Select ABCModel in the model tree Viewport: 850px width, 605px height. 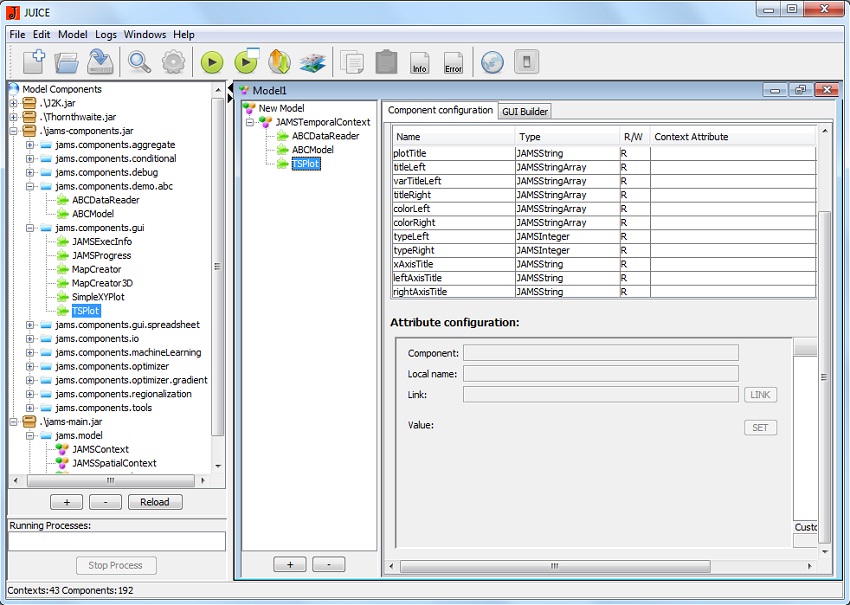tap(314, 150)
